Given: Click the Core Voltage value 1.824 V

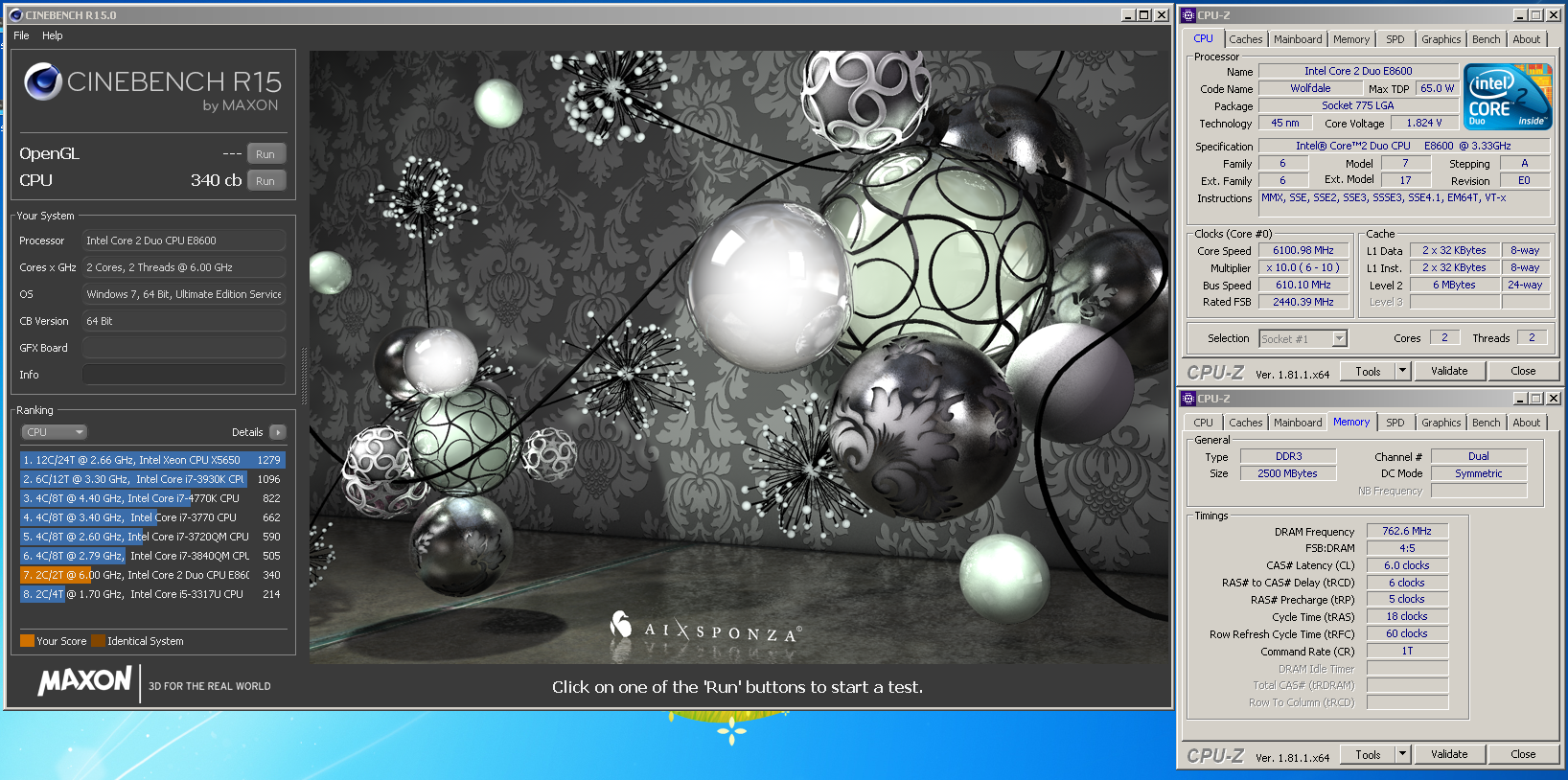Looking at the screenshot, I should pos(1423,123).
